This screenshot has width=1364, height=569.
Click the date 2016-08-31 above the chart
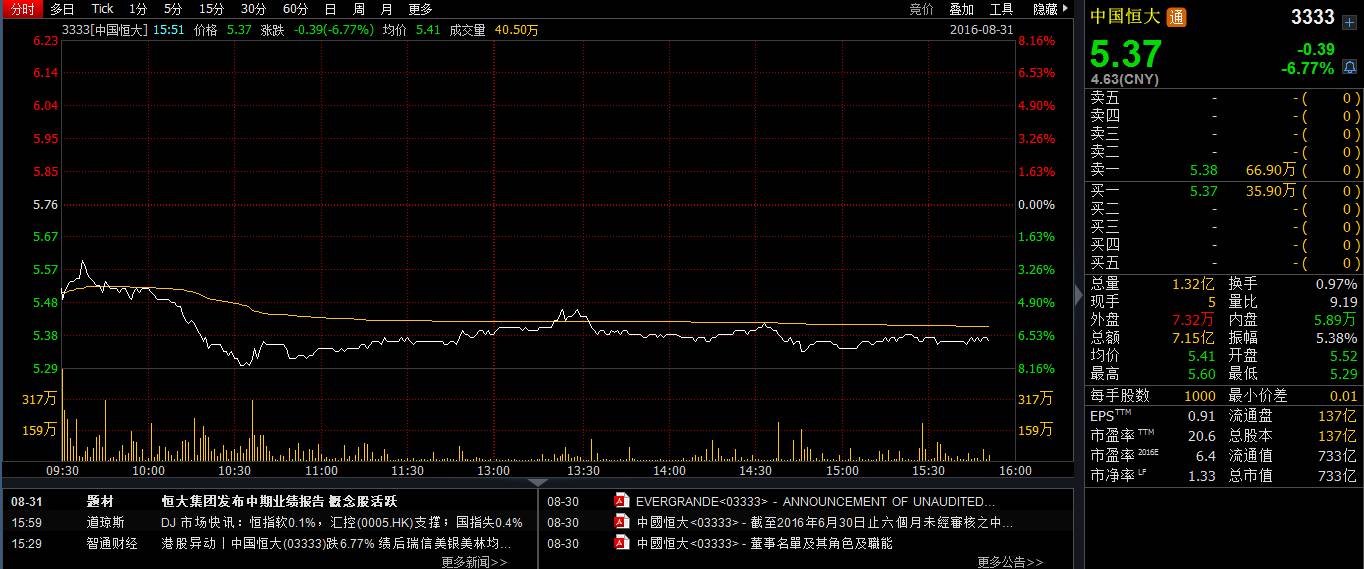(x=981, y=29)
